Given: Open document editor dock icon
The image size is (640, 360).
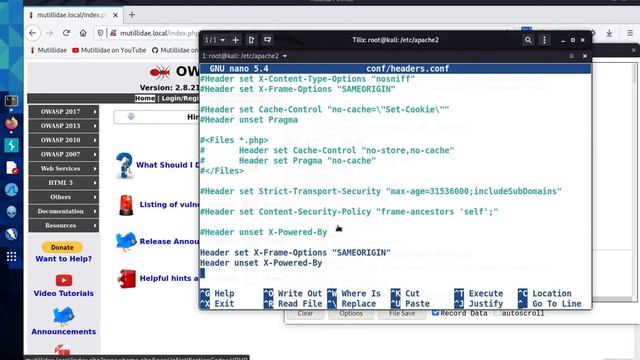Looking at the screenshot, I should [x=11, y=168].
